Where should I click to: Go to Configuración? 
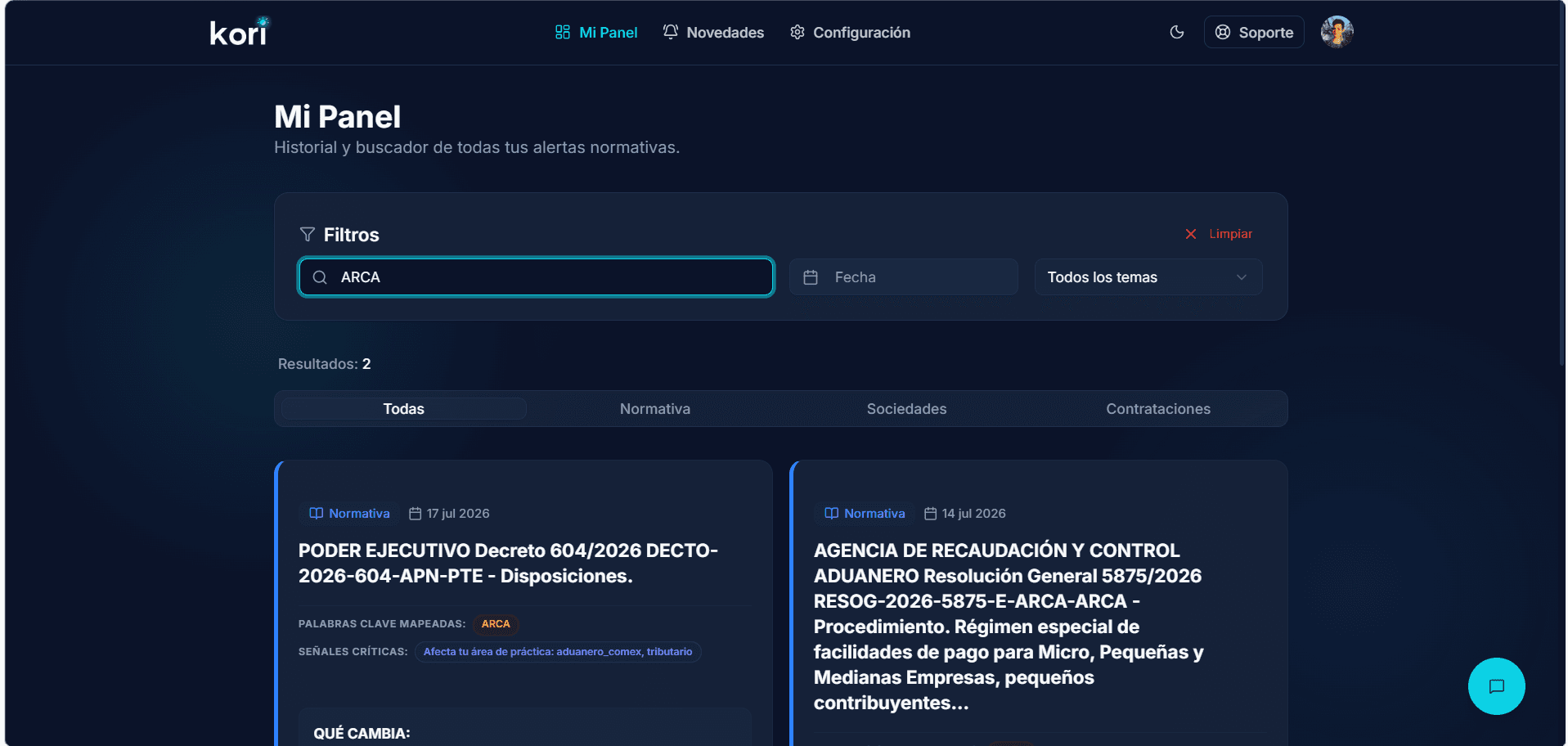pyautogui.click(x=850, y=33)
